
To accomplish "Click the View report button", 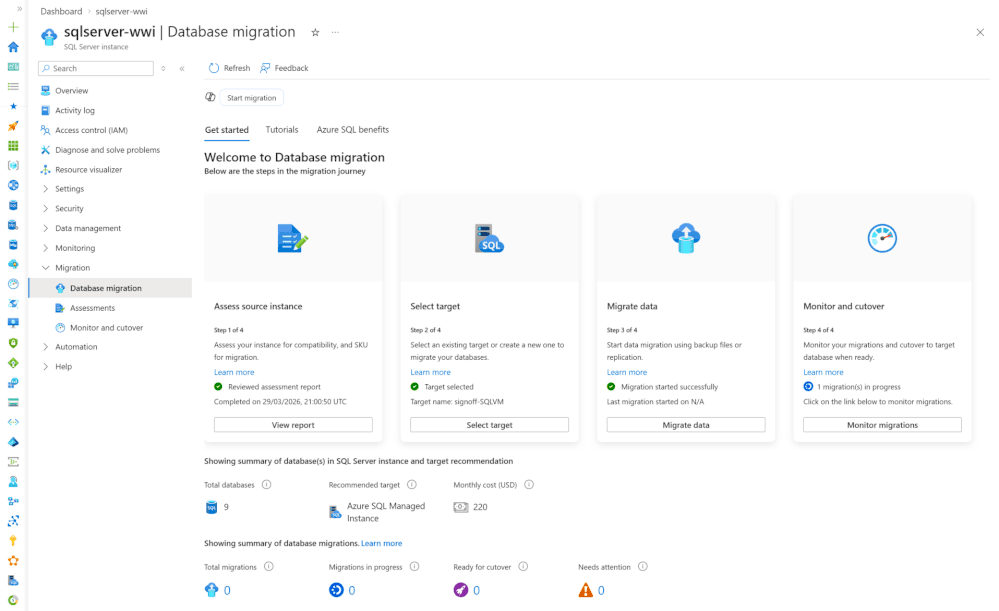I will pos(293,425).
